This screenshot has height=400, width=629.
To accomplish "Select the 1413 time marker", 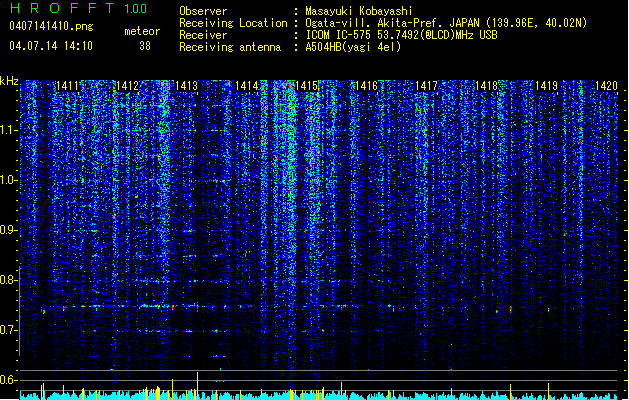I will click(187, 86).
